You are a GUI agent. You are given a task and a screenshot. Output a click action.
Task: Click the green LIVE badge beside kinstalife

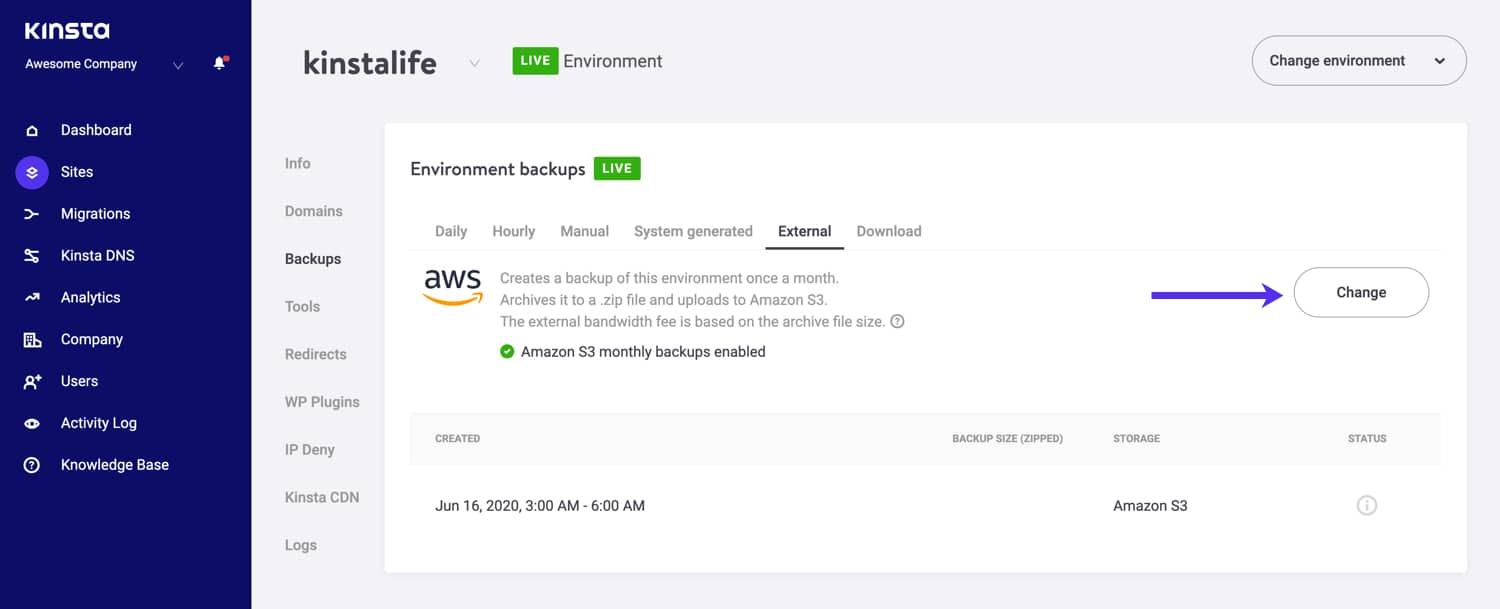tap(535, 61)
